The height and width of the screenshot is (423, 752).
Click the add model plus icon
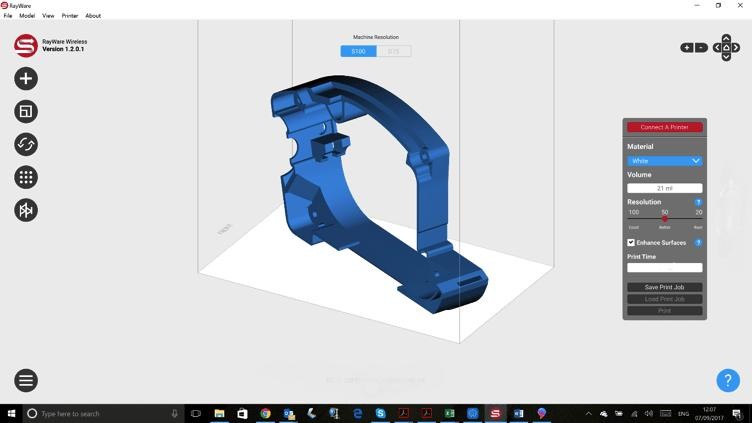26,79
